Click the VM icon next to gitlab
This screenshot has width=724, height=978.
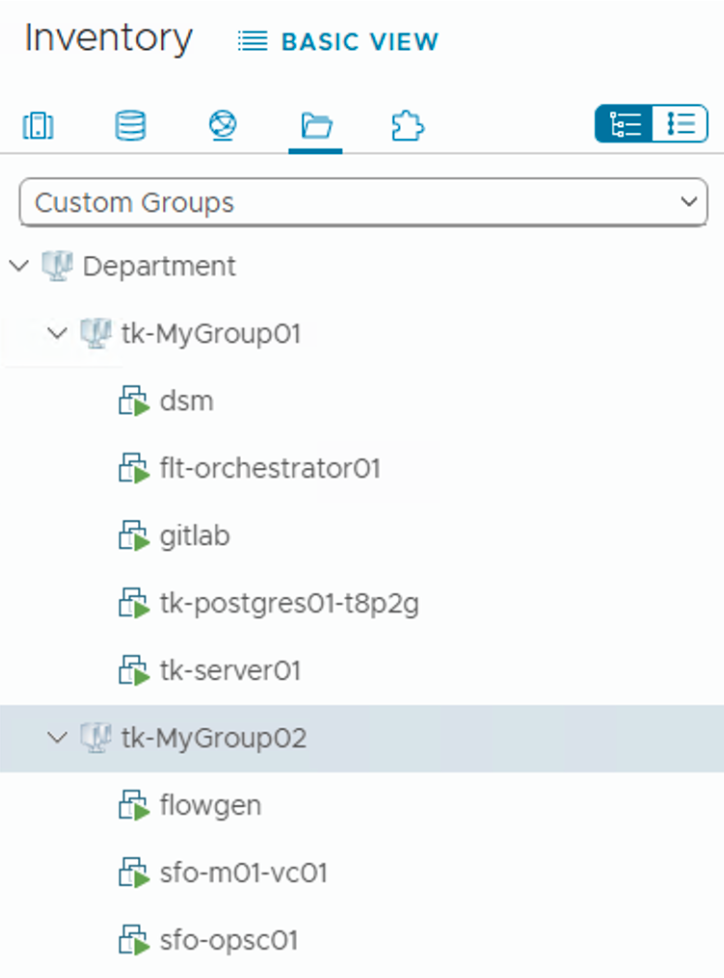pos(134,537)
